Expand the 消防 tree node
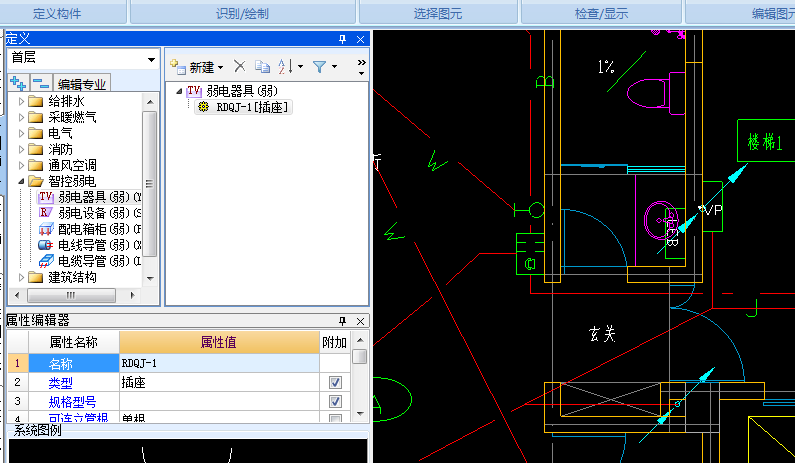 click(x=21, y=150)
